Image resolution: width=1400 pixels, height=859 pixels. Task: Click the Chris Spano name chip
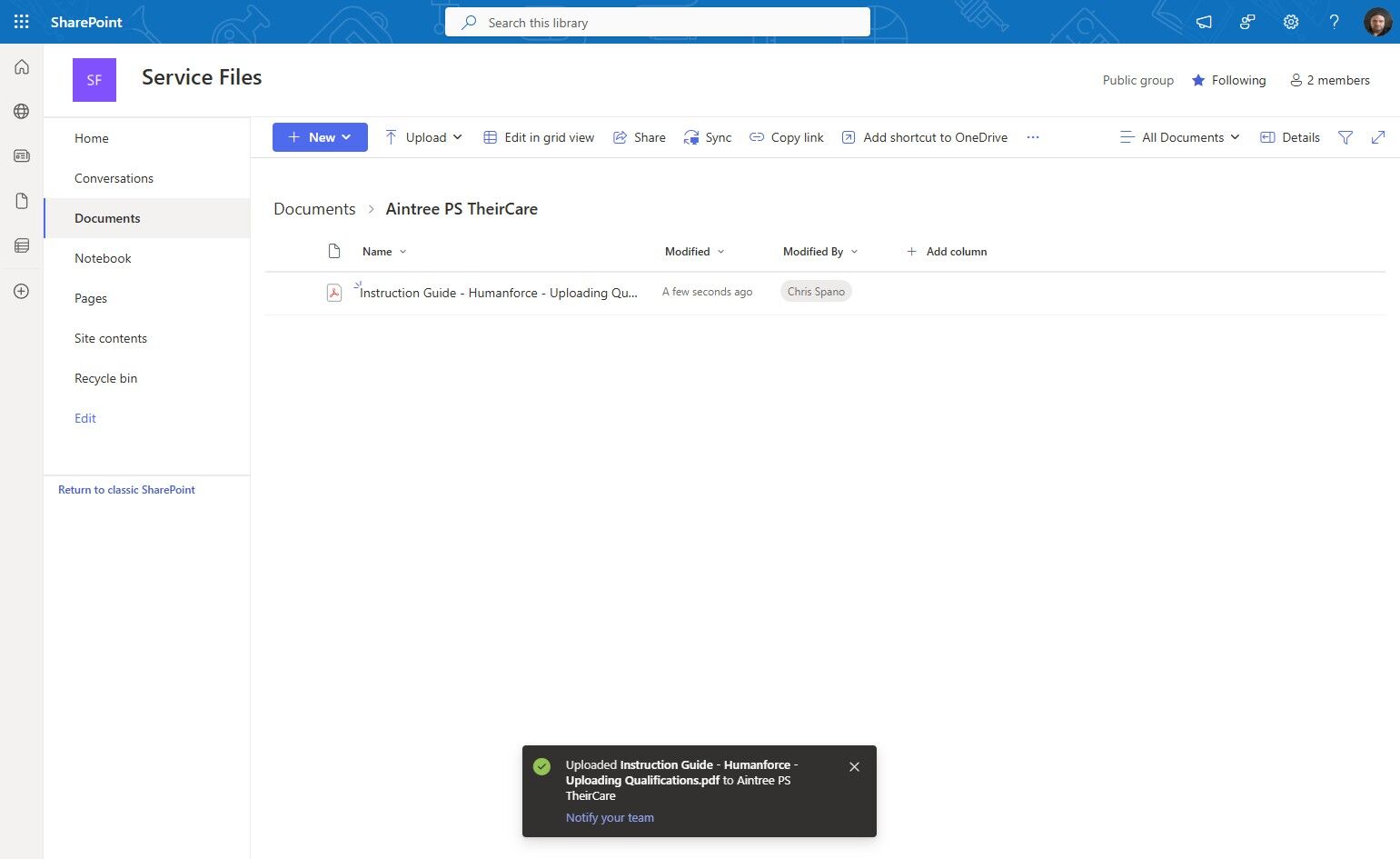[816, 292]
